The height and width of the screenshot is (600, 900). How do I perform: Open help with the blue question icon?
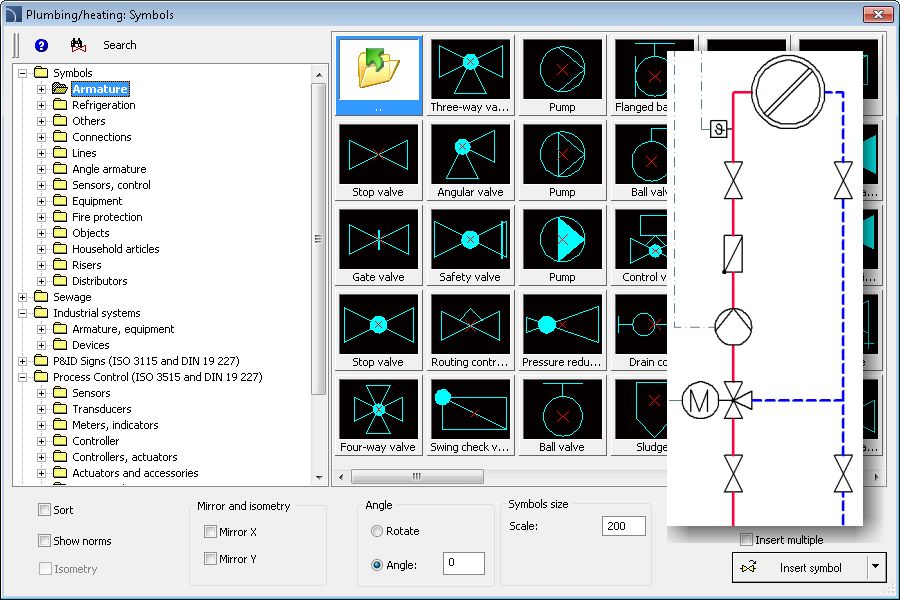(x=41, y=45)
